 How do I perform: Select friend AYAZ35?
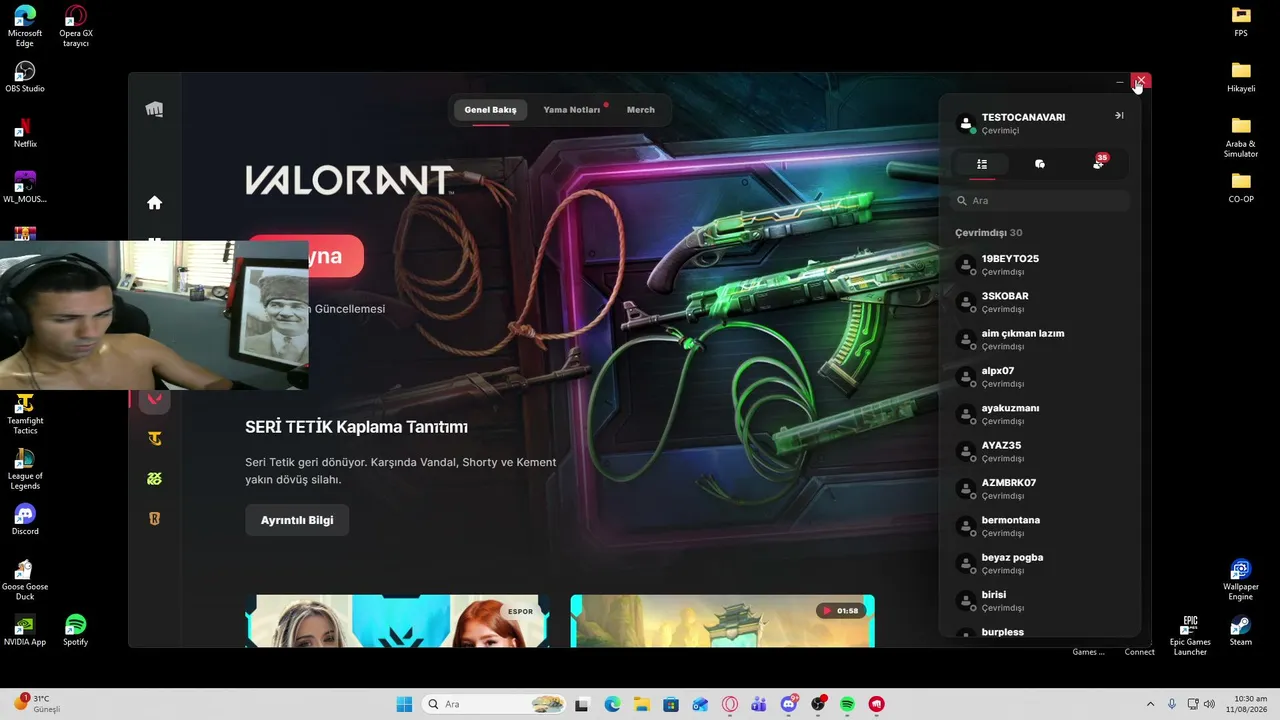coord(1040,451)
